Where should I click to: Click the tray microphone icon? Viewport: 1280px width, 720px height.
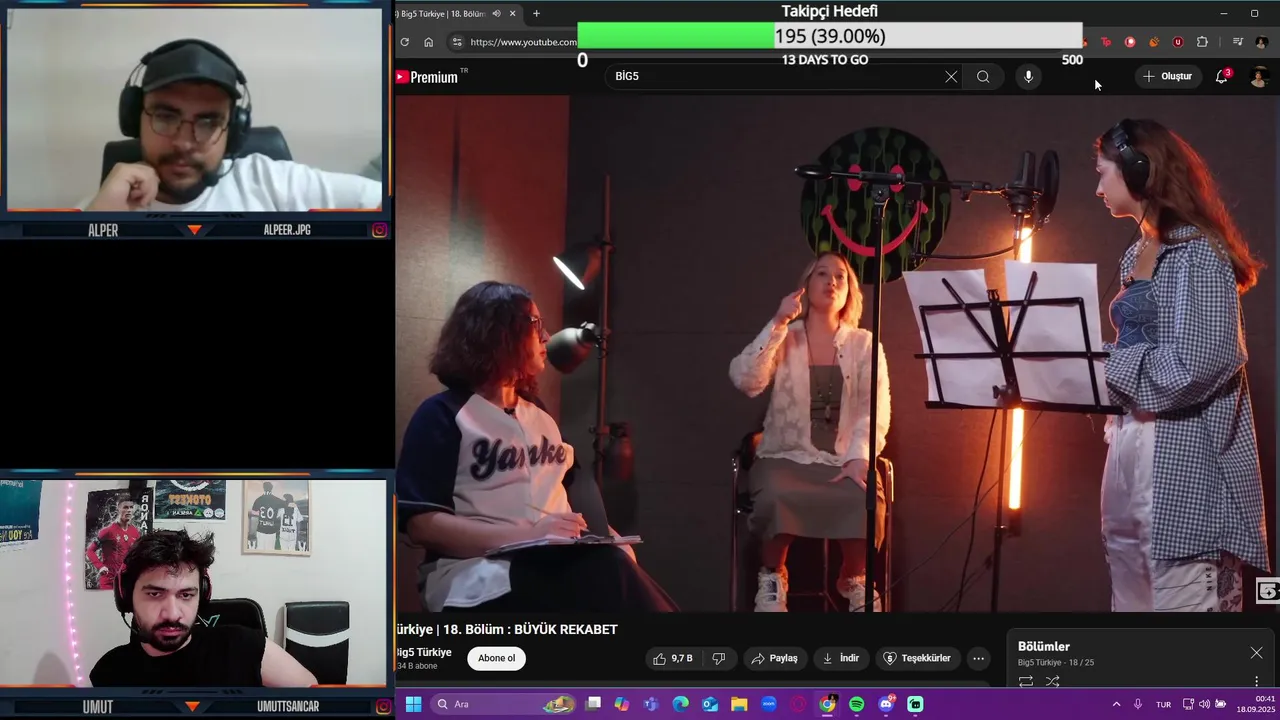1138,704
